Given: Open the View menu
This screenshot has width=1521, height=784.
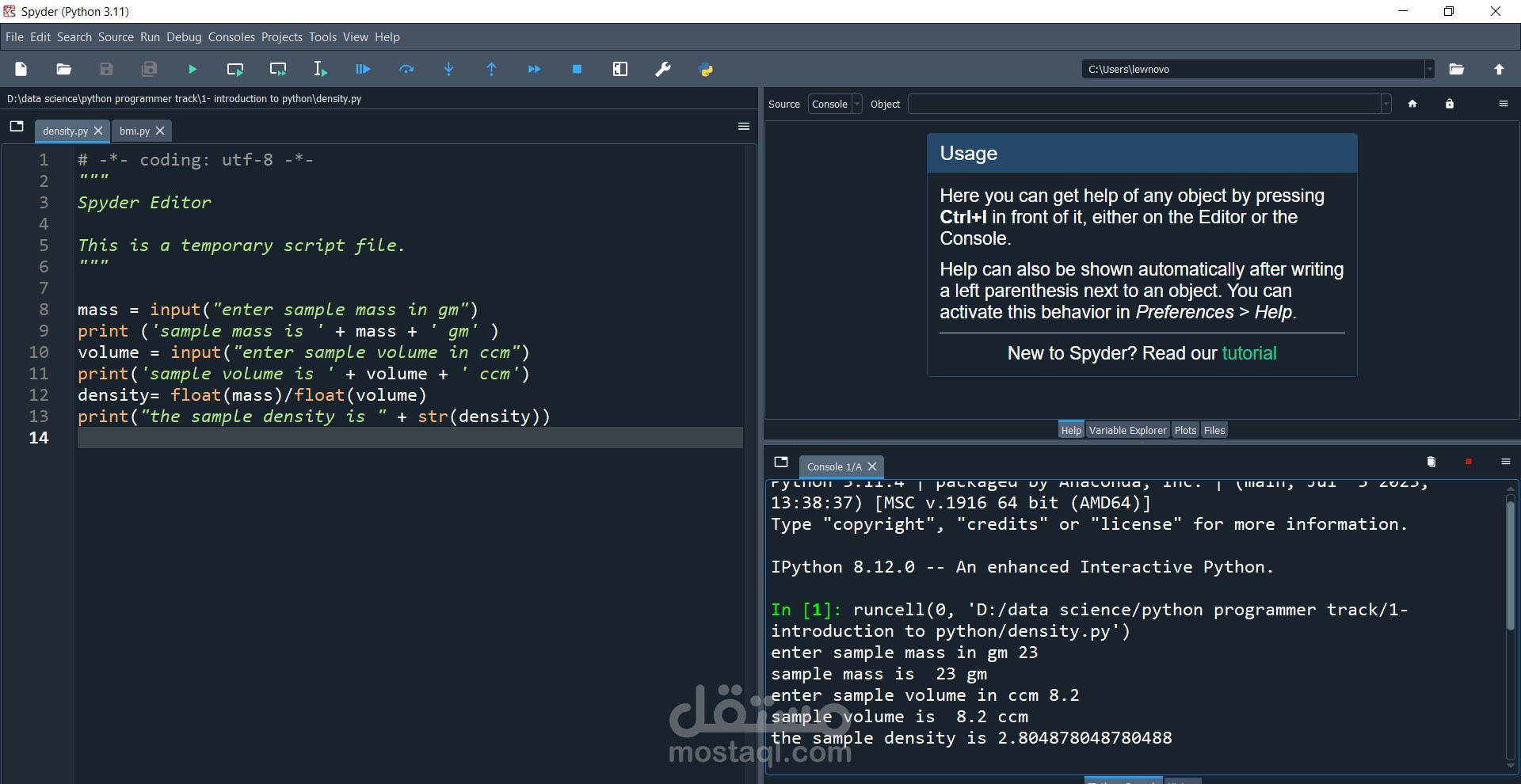Looking at the screenshot, I should click(356, 37).
